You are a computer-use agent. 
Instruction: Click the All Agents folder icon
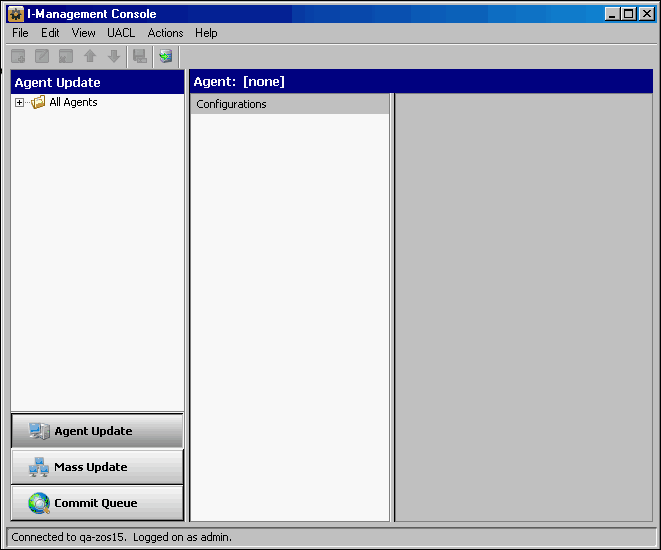point(39,102)
